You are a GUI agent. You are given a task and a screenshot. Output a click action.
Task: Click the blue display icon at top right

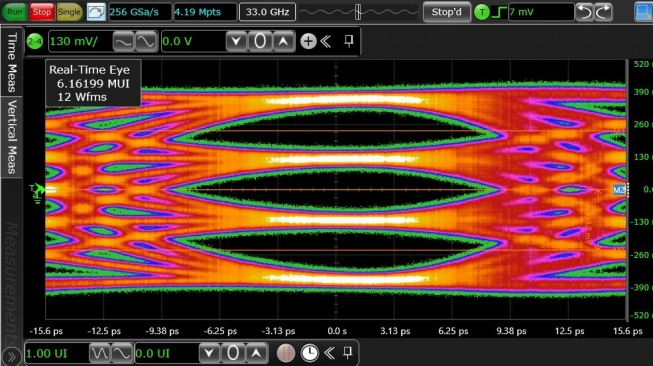[x=643, y=12]
